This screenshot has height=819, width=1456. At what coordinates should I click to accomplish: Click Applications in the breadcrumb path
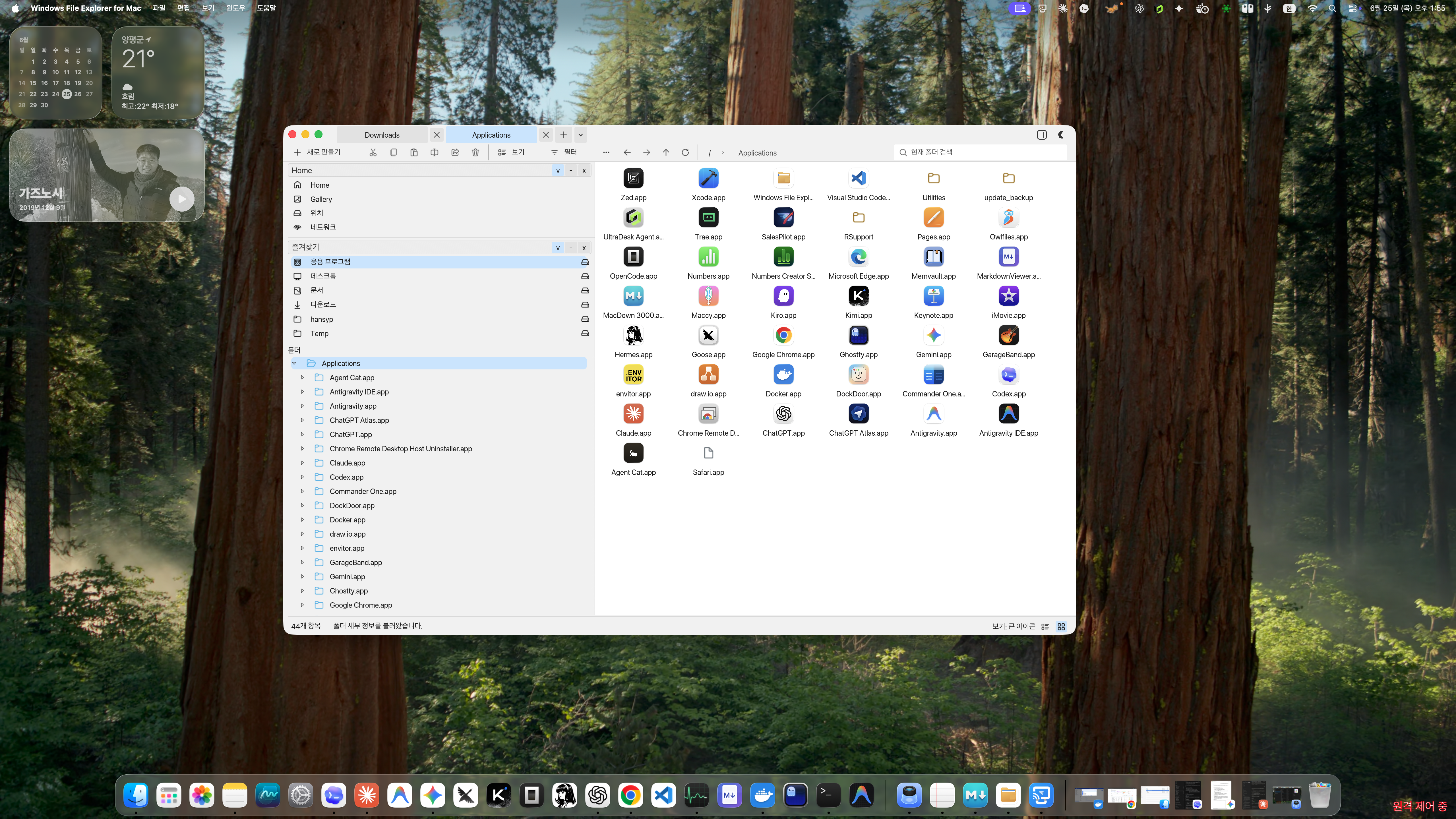coord(757,153)
